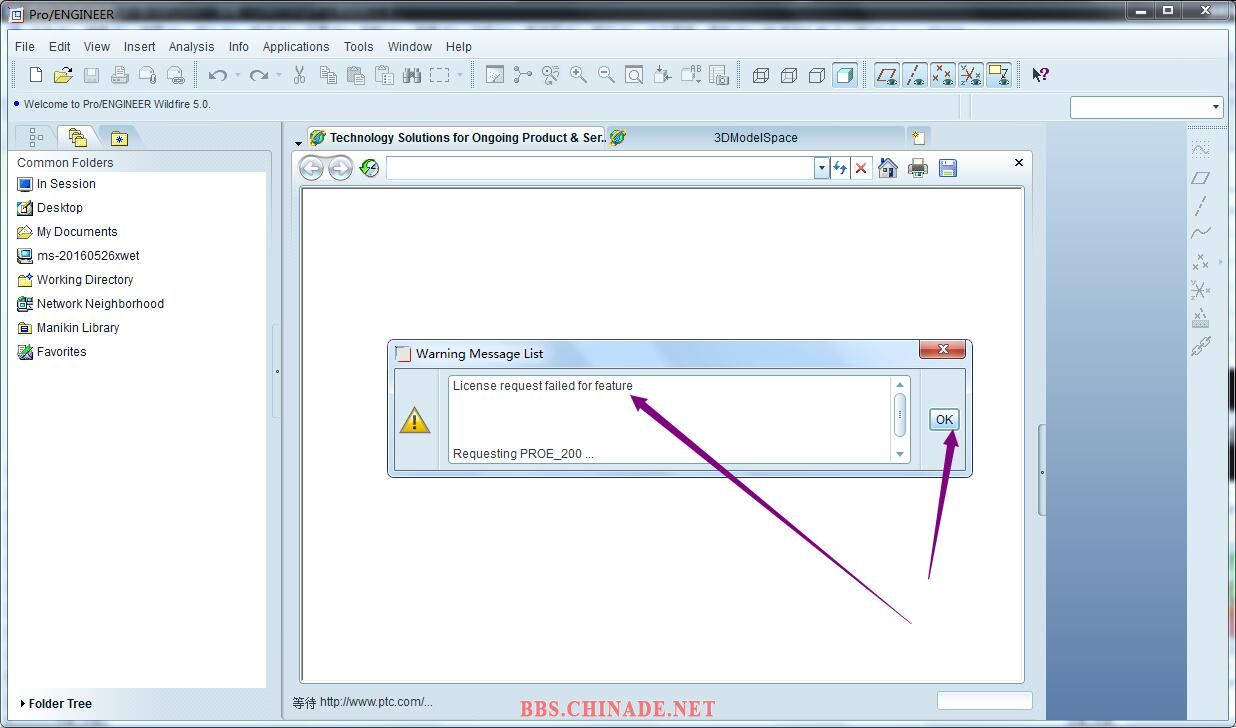The height and width of the screenshot is (728, 1236).
Task: Toggle datum axes display
Action: point(915,75)
